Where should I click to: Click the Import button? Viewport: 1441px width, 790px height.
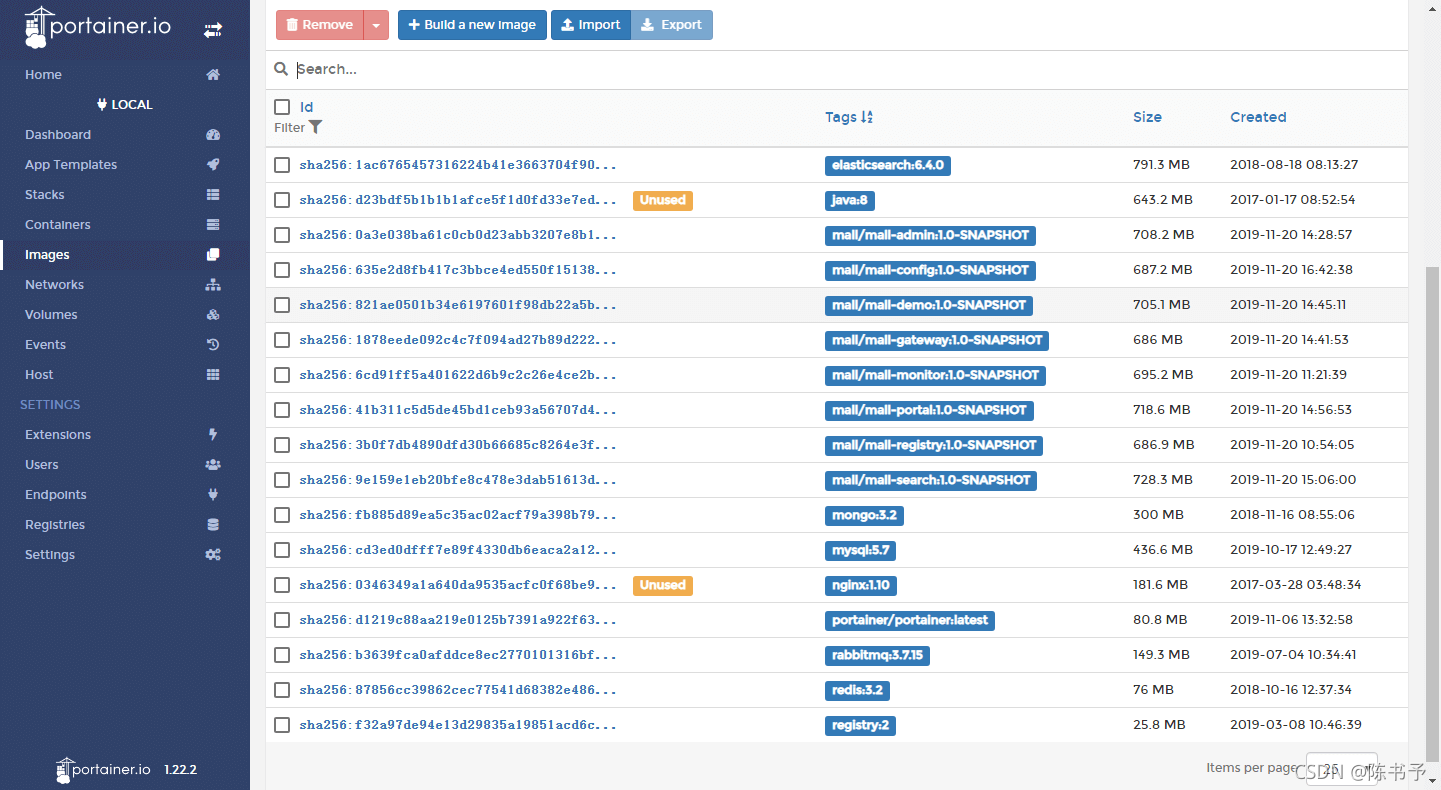pos(591,25)
